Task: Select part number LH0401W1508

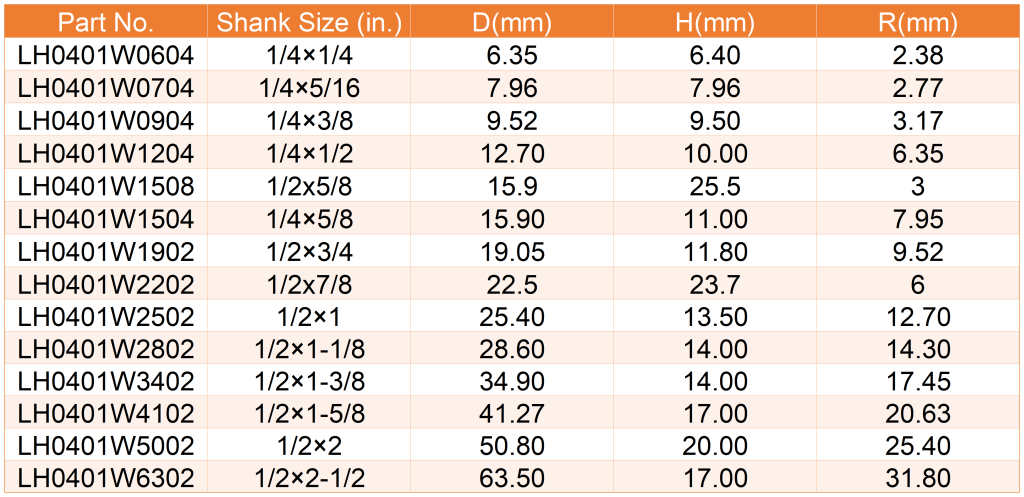Action: [105, 185]
